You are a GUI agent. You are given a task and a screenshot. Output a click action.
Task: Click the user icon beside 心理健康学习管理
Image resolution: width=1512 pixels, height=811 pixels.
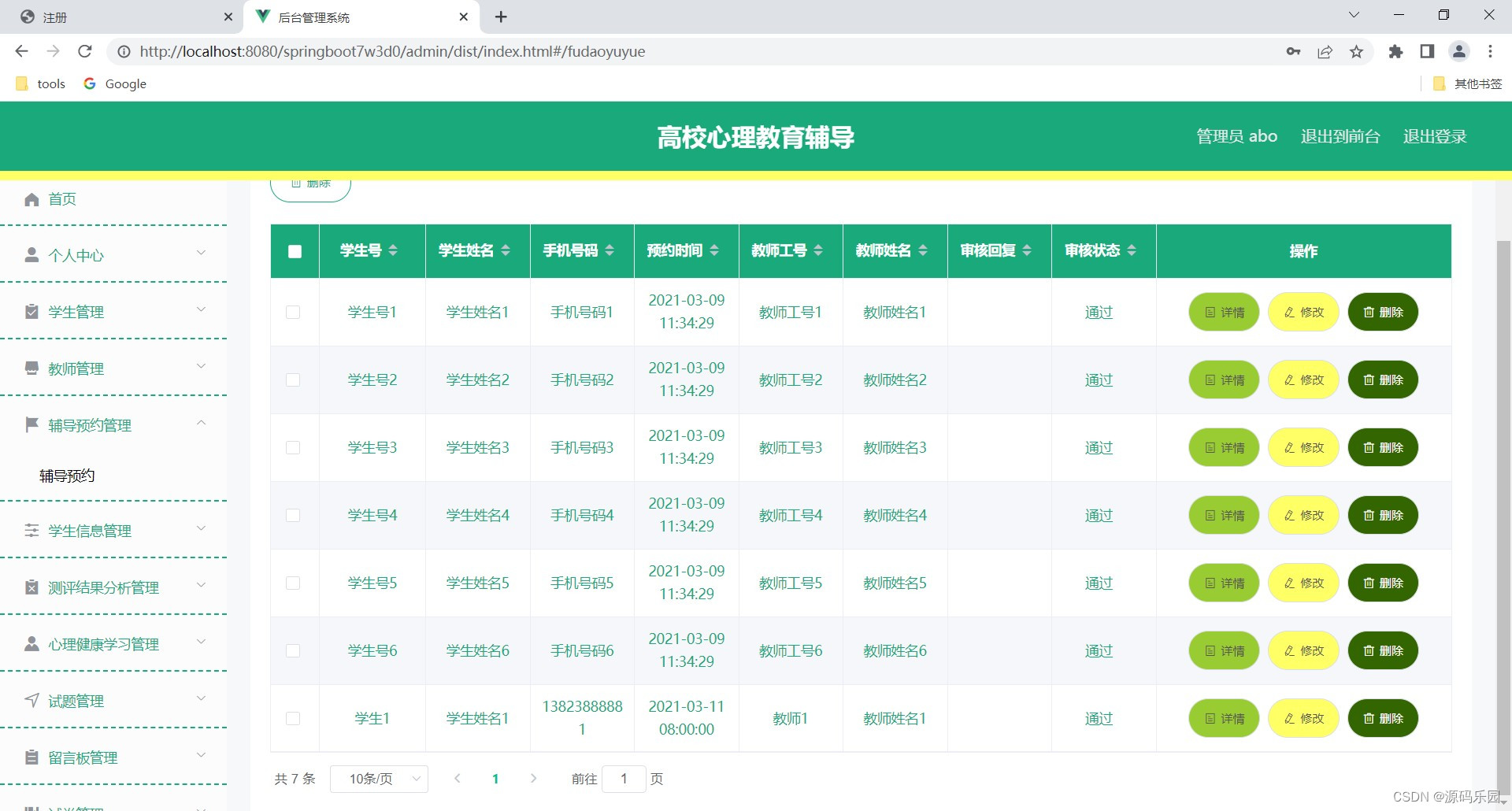[x=31, y=644]
